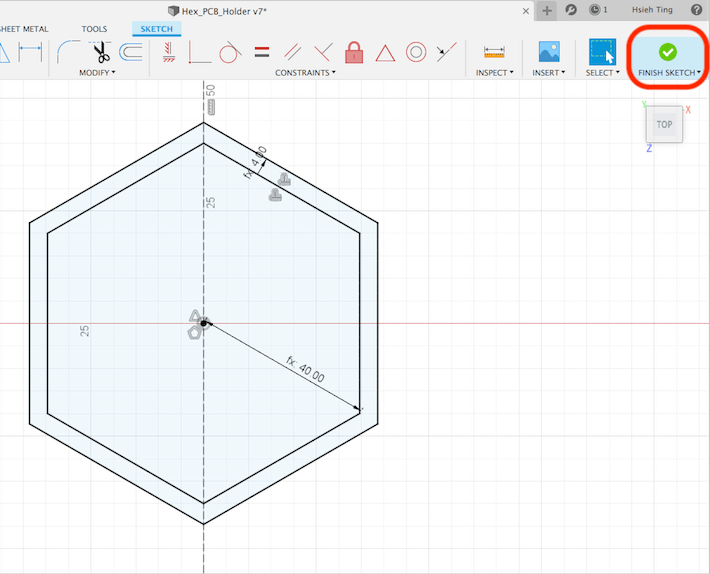Select the Trim scissors tool
This screenshot has height=574, width=710.
click(101, 52)
